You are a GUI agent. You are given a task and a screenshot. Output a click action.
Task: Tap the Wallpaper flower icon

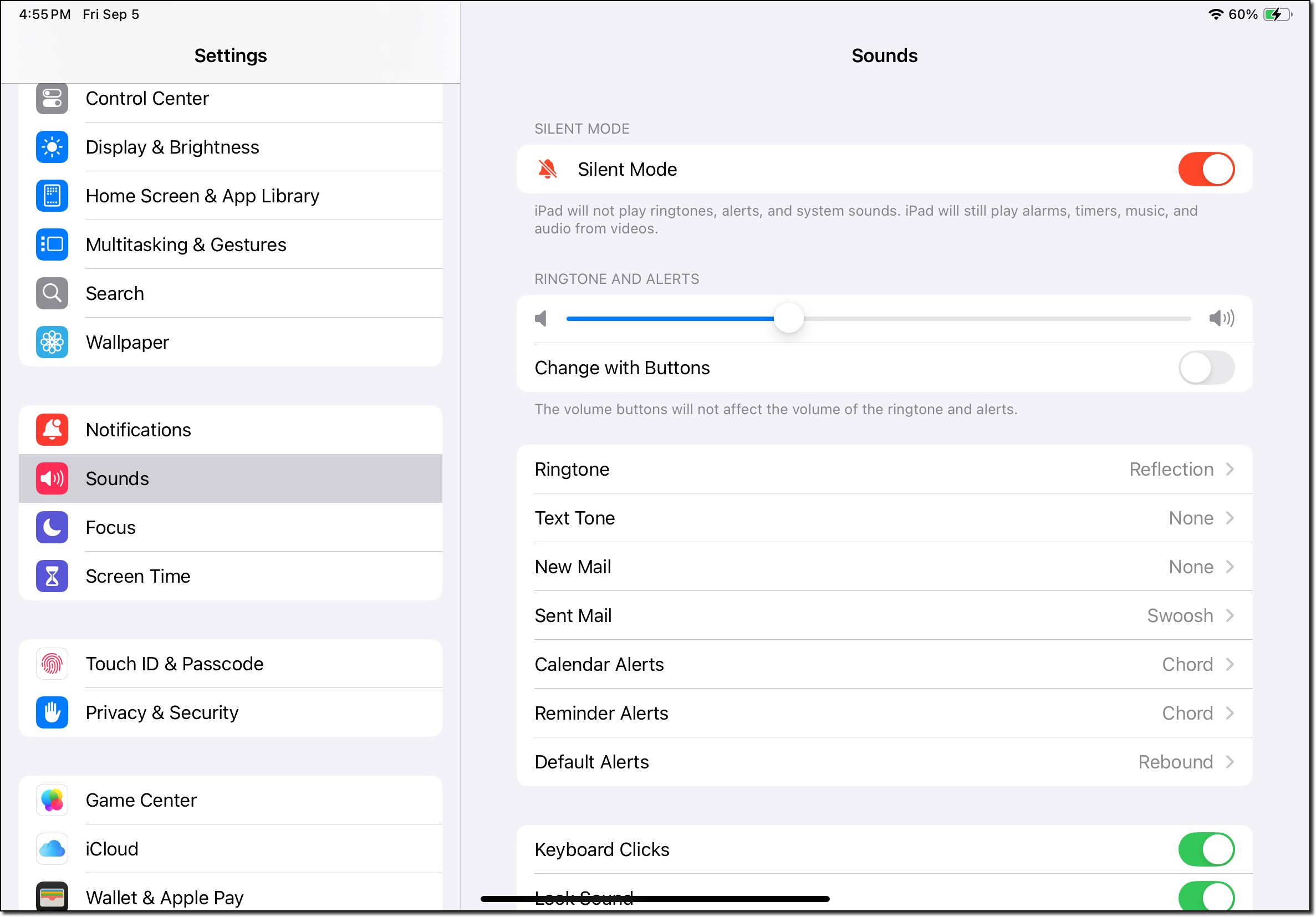tap(52, 342)
